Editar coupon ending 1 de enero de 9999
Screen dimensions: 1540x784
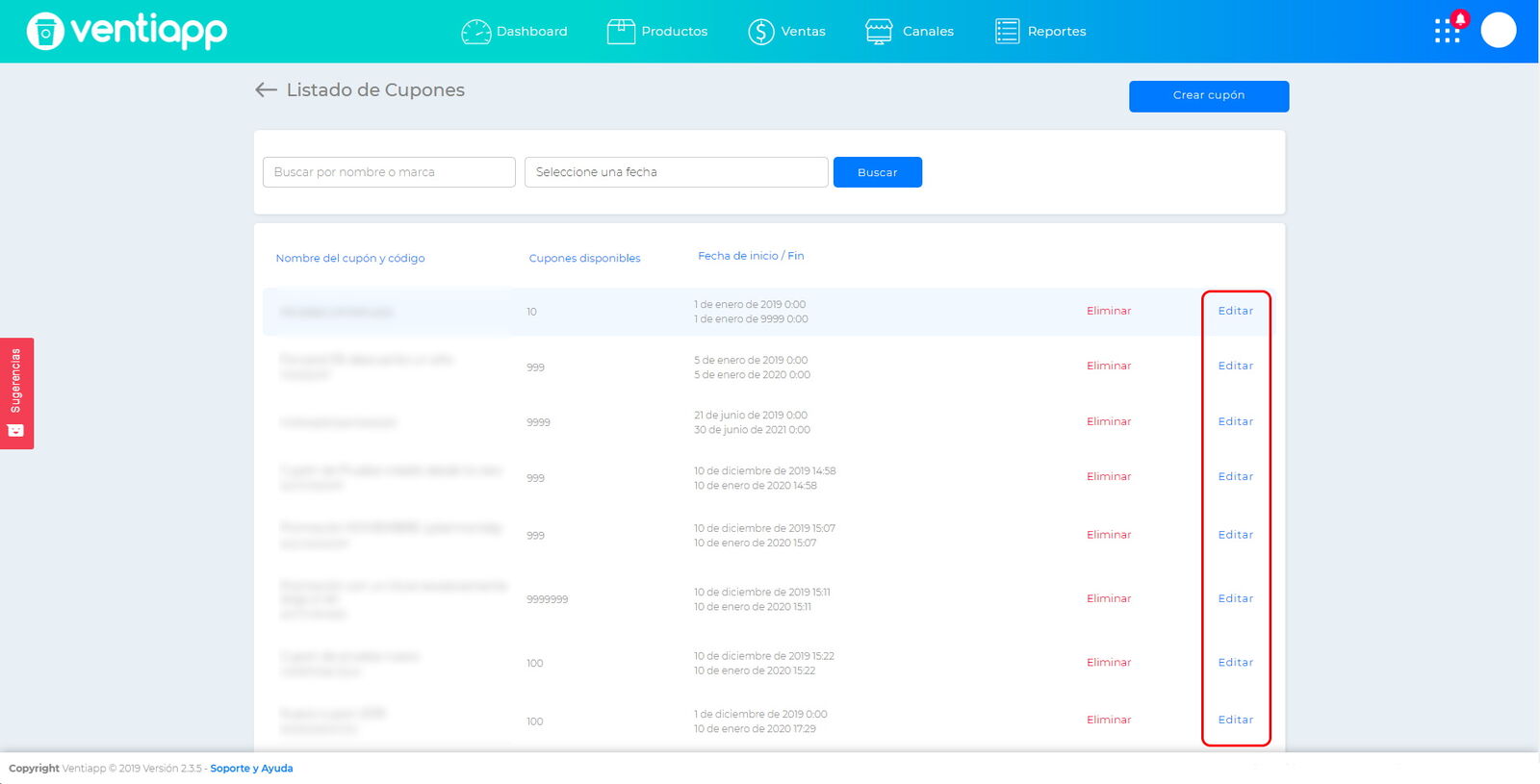point(1236,311)
